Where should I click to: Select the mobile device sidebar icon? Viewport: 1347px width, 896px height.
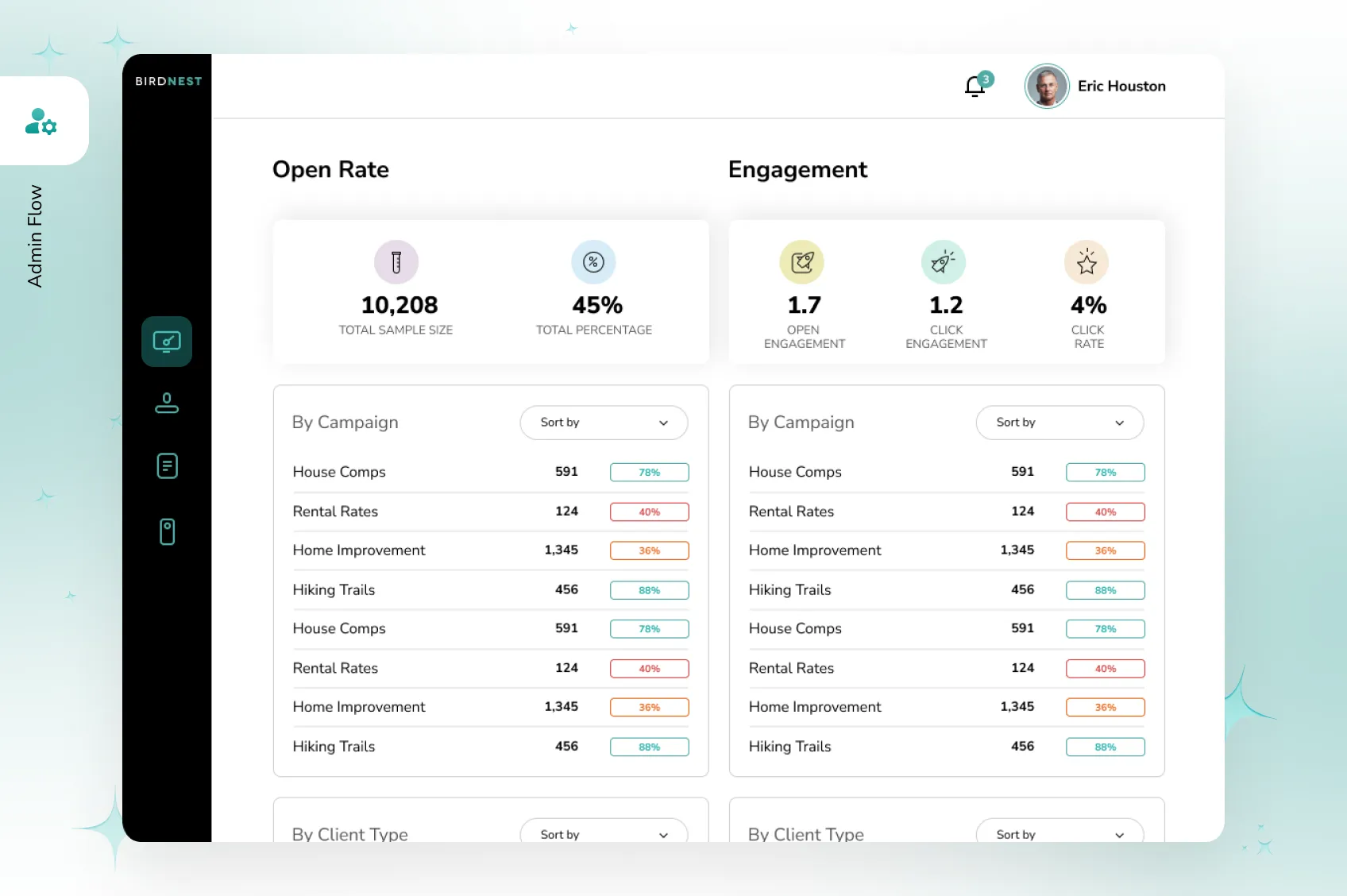[167, 531]
